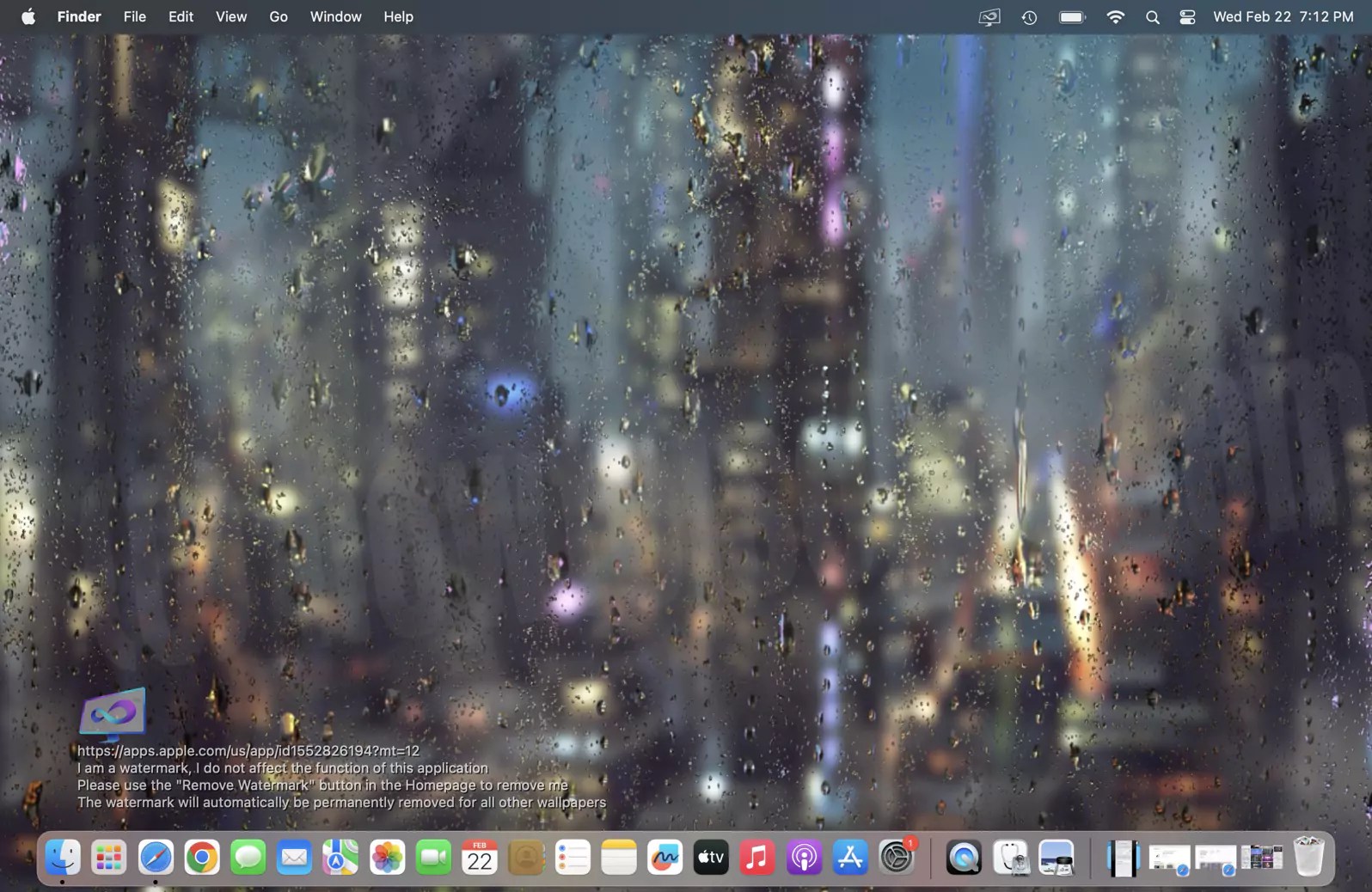Open the Trash in the Dock
The width and height of the screenshot is (1372, 892).
1308,857
